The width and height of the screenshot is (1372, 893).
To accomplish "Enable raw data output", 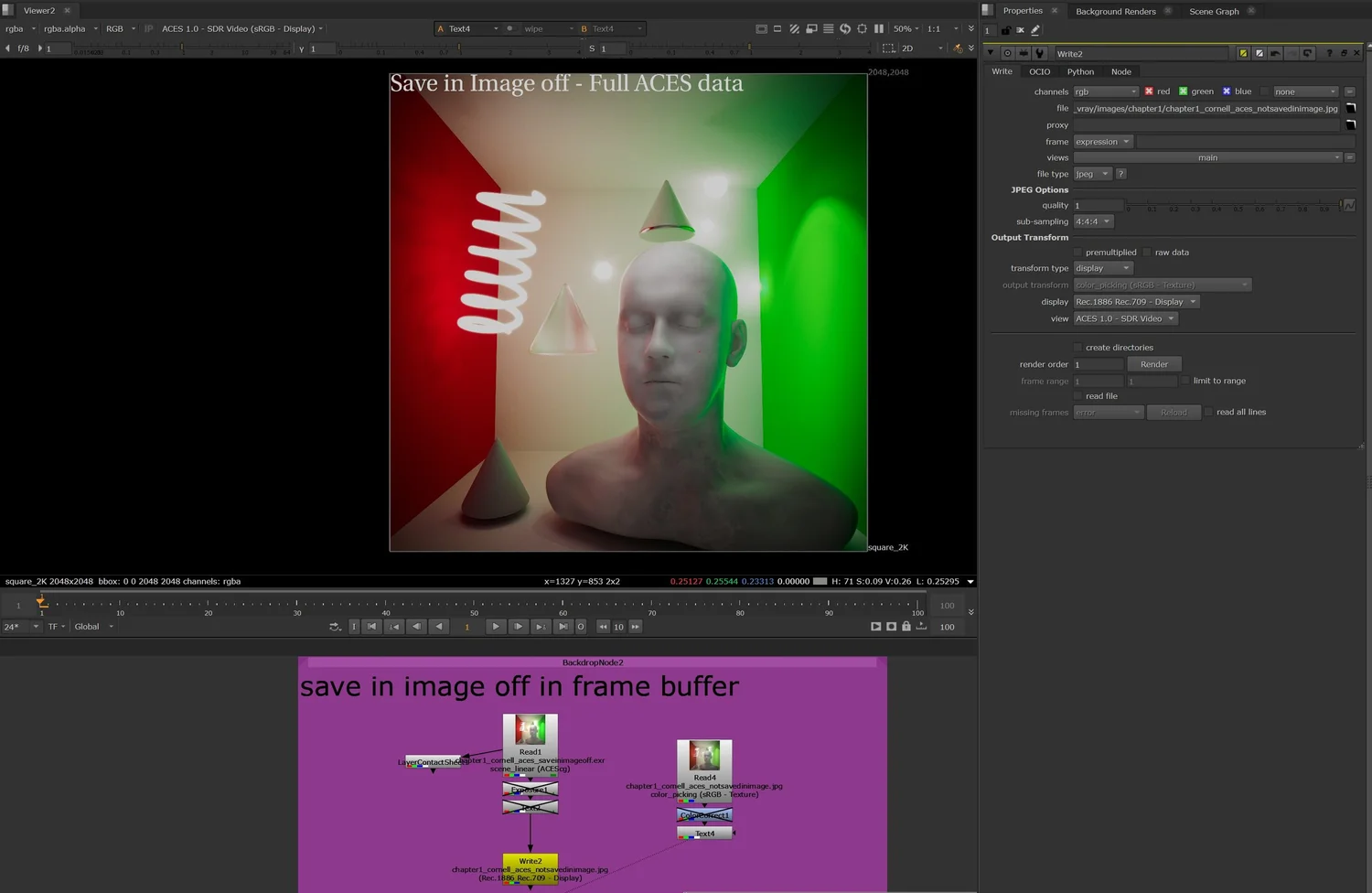I will [1147, 252].
